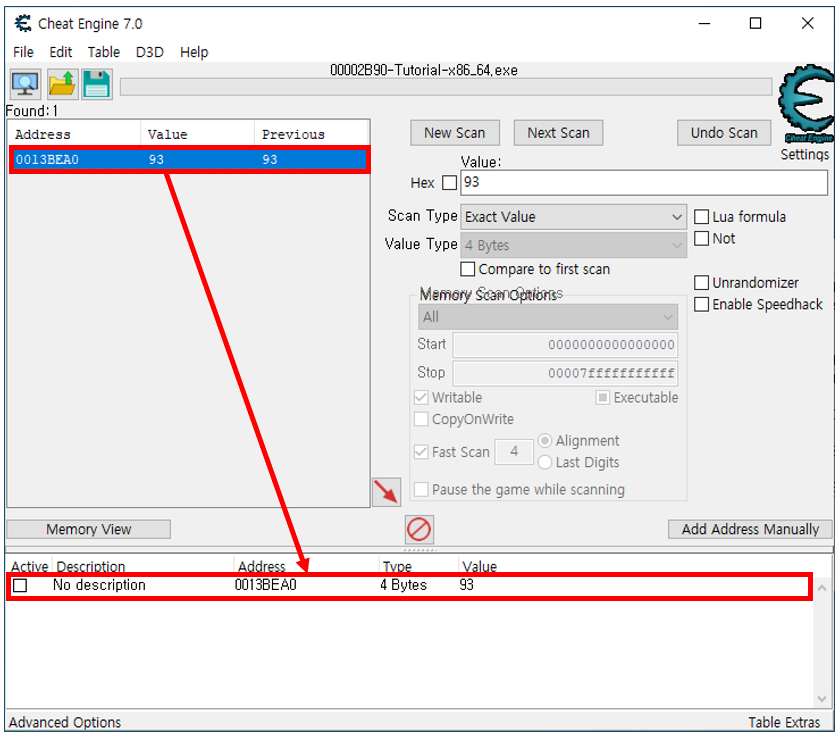Image resolution: width=840 pixels, height=738 pixels.
Task: Enable Compare to first scan
Action: tap(468, 269)
